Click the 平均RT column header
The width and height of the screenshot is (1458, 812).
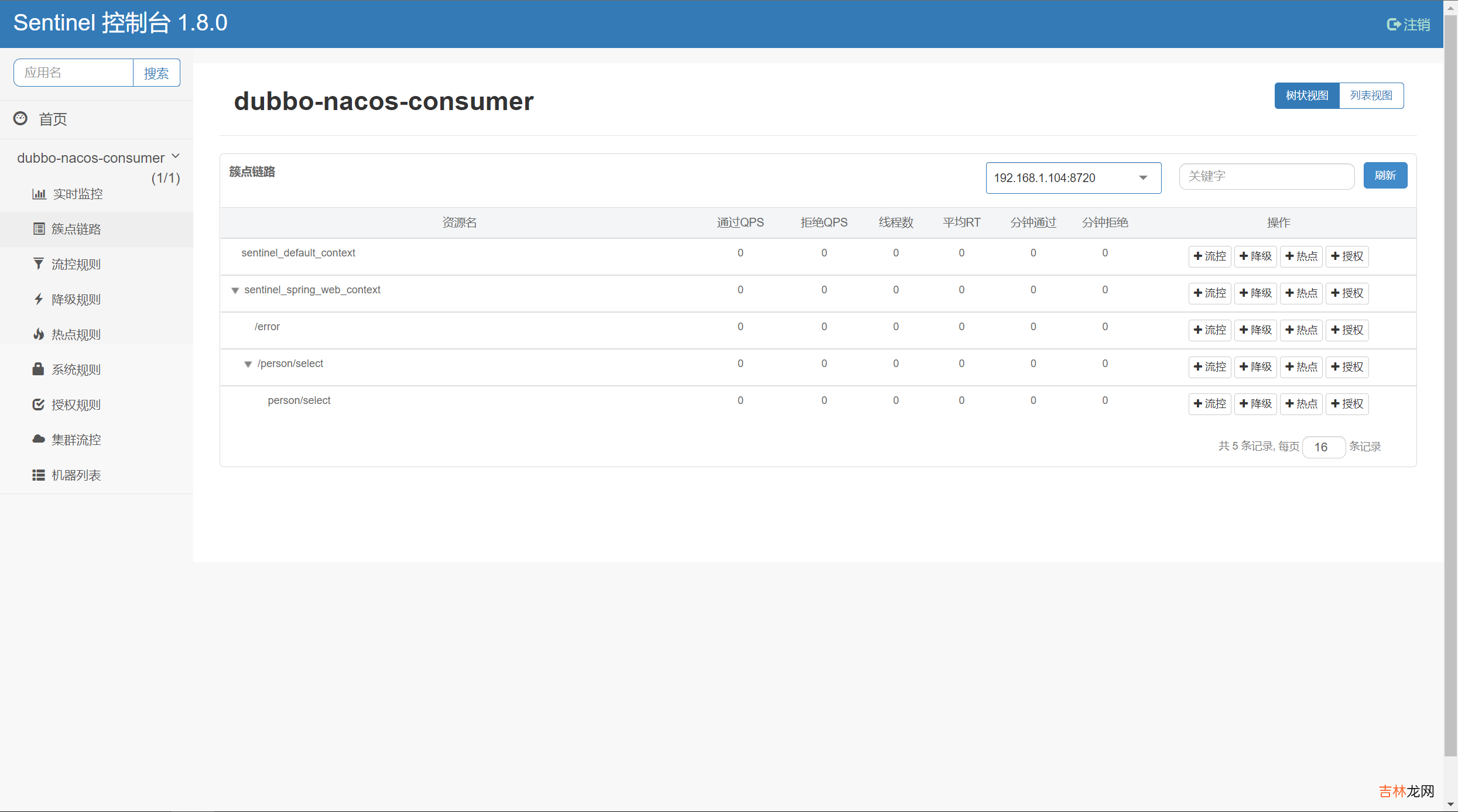tap(961, 222)
